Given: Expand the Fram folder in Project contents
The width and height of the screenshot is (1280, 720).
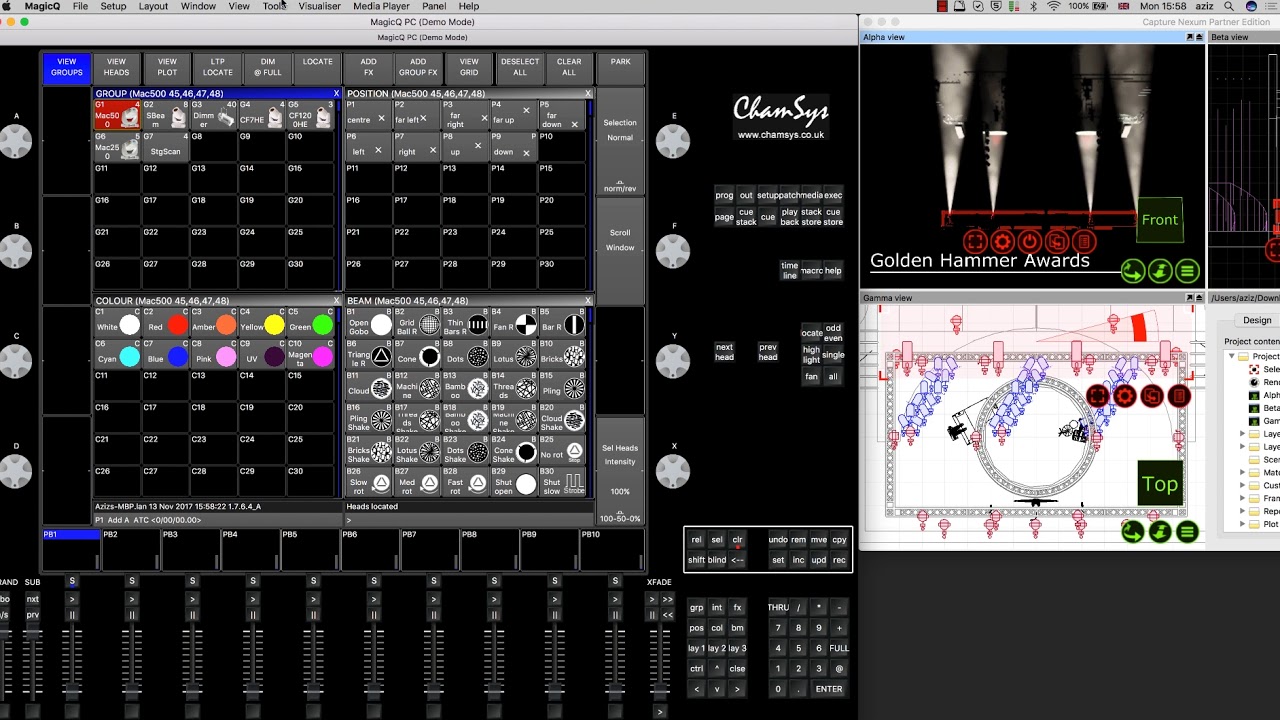Looking at the screenshot, I should click(x=1243, y=498).
